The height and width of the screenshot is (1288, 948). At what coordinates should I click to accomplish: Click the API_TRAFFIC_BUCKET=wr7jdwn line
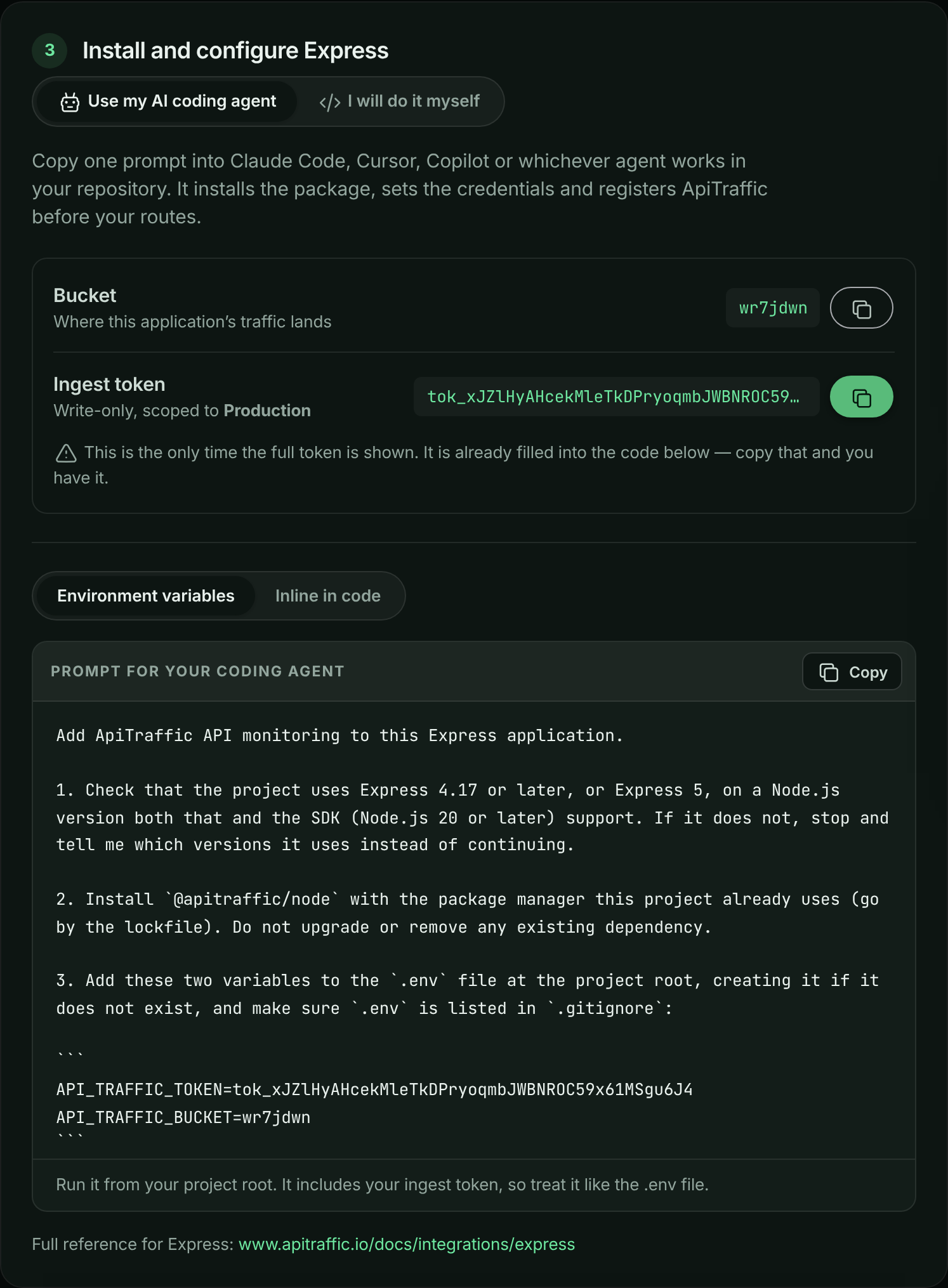click(183, 1117)
